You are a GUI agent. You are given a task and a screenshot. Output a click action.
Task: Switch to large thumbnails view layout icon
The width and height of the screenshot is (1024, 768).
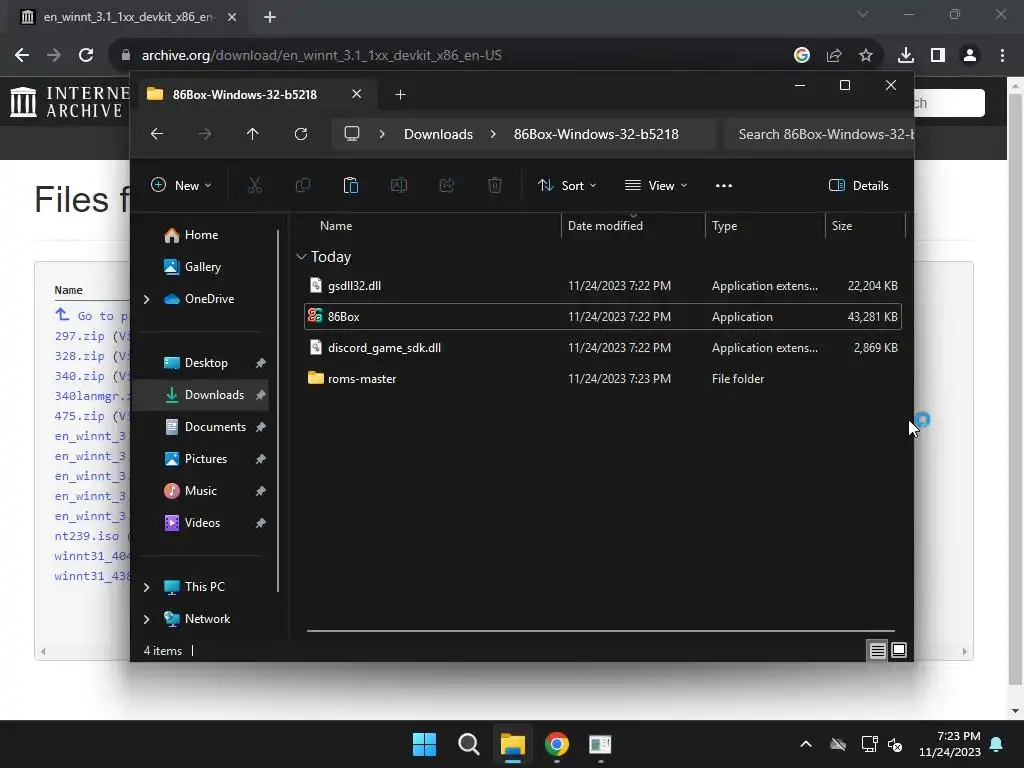click(x=899, y=650)
